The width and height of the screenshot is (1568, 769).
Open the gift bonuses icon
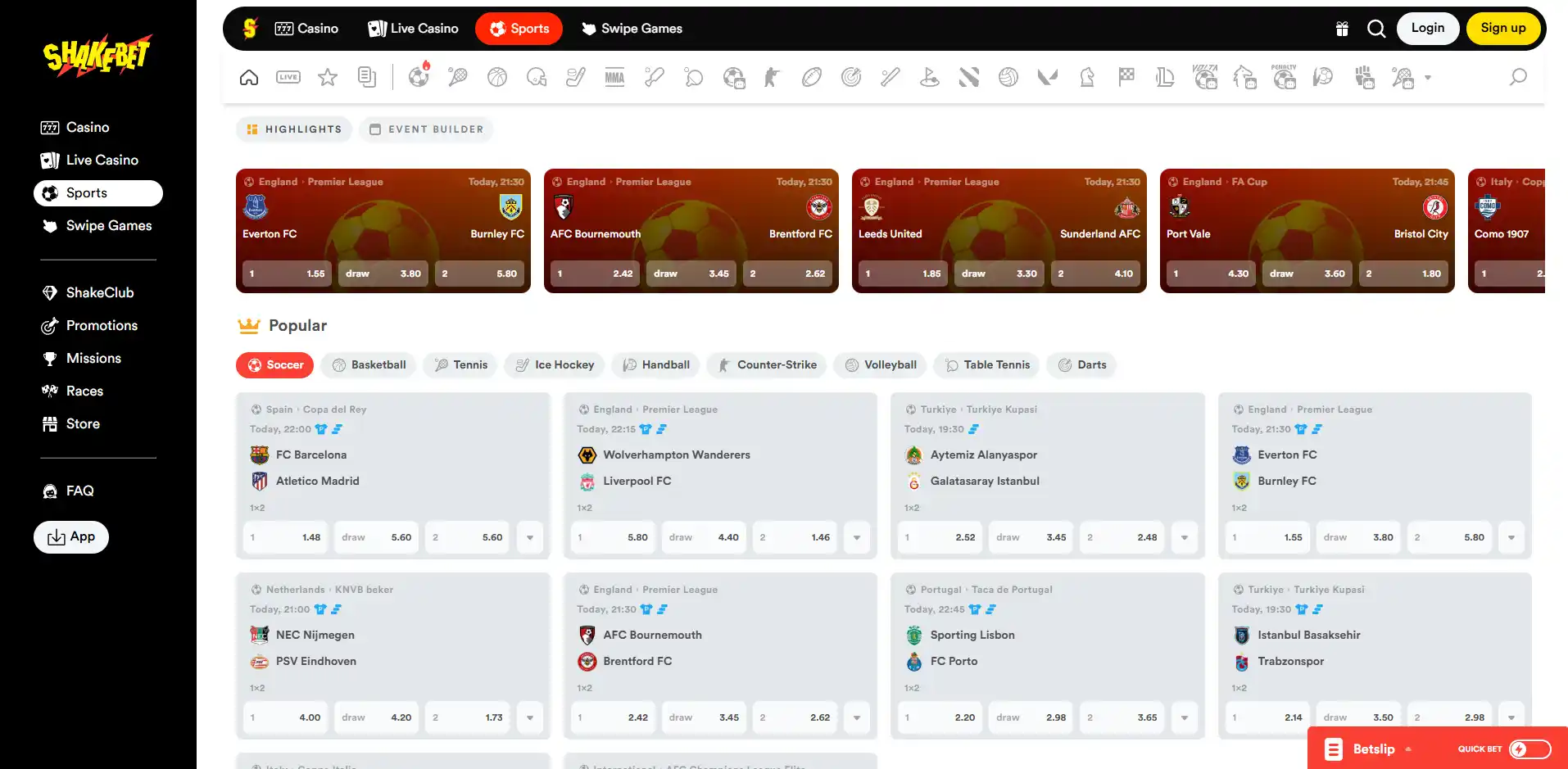(x=1342, y=29)
